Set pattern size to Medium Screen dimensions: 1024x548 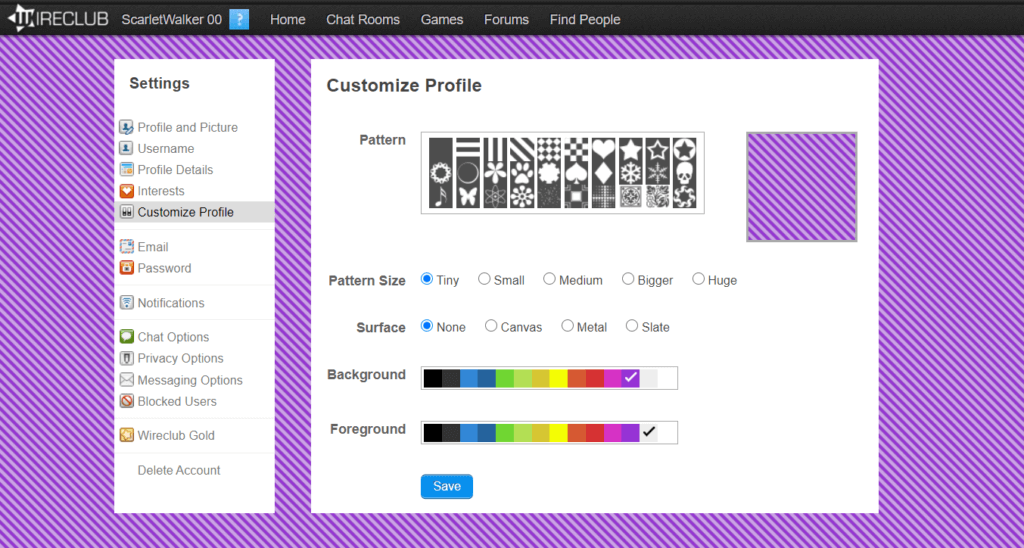click(x=550, y=280)
